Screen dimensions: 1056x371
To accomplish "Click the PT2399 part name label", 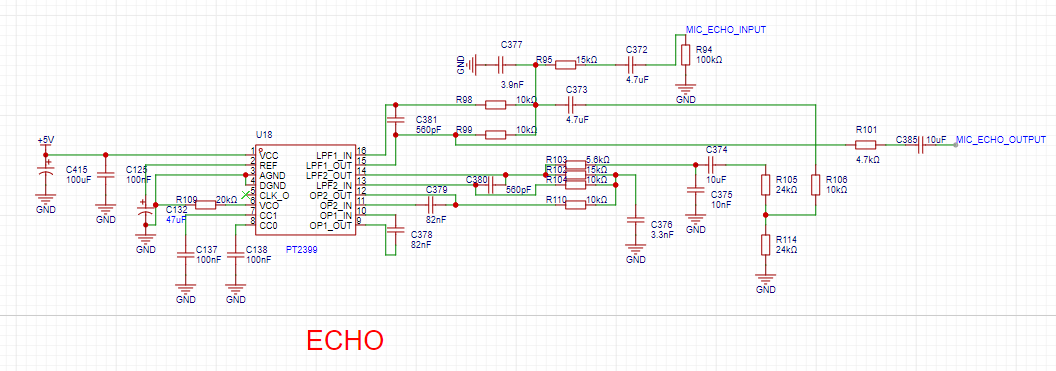I will coord(302,249).
